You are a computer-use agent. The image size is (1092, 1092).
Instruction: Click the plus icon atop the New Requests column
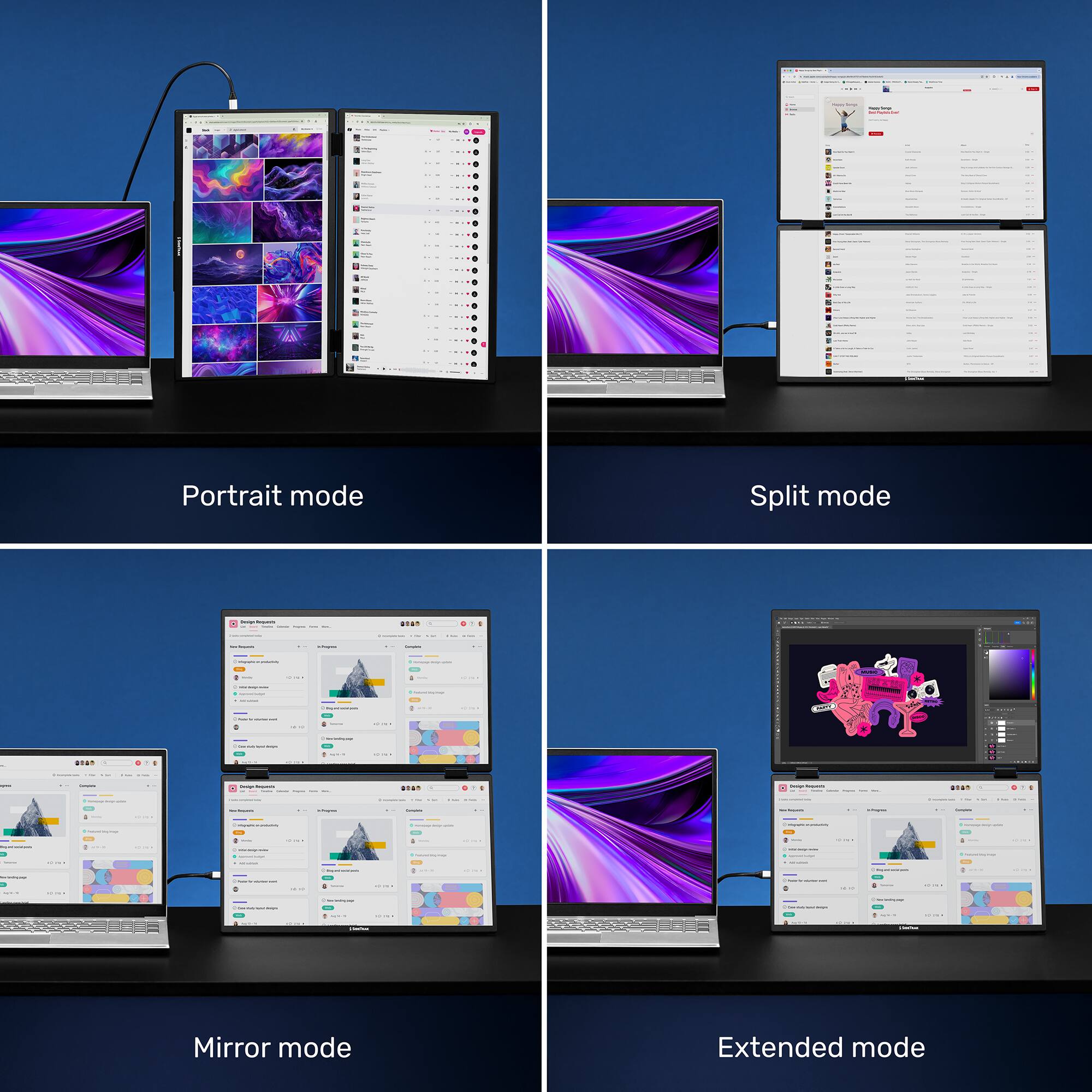(299, 646)
